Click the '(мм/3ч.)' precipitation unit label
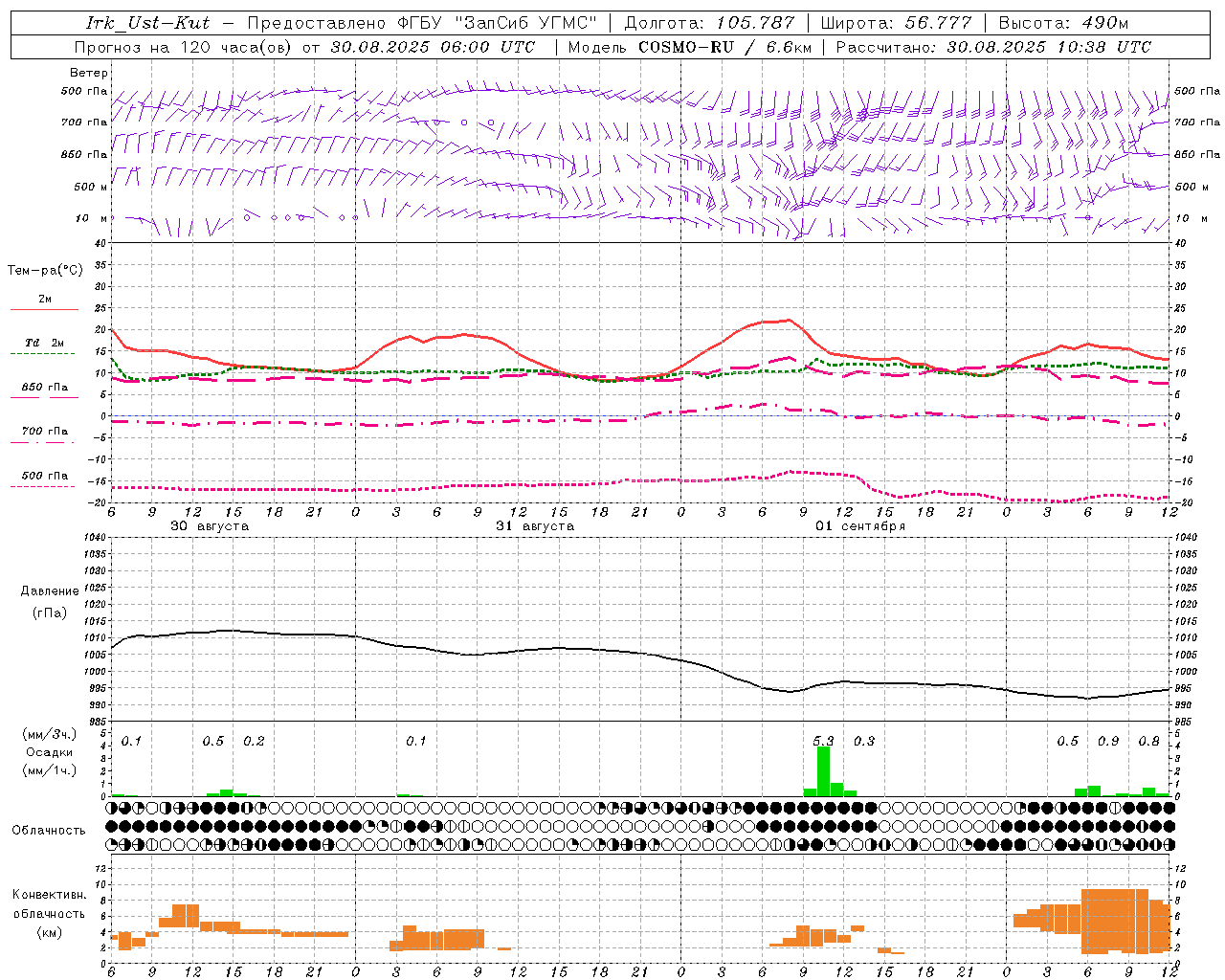 coord(50,735)
